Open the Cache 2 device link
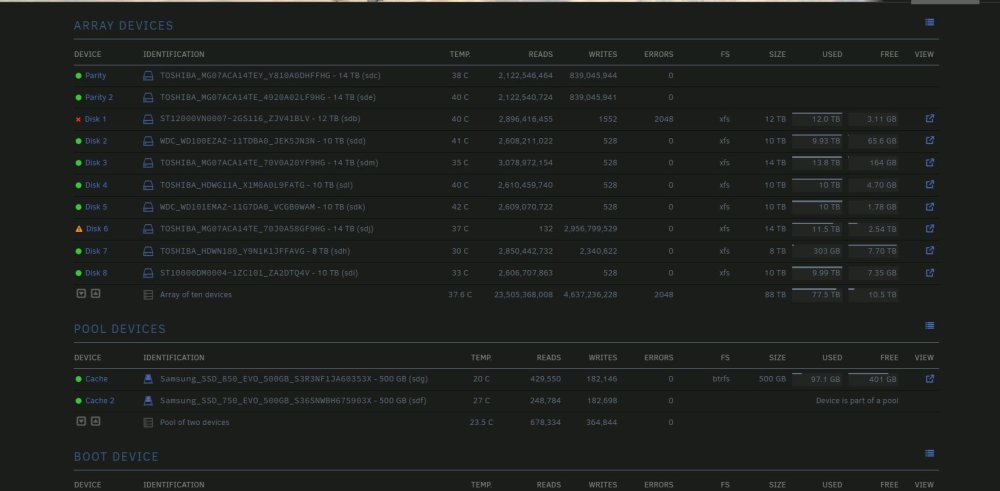This screenshot has width=1000, height=491. tap(100, 400)
